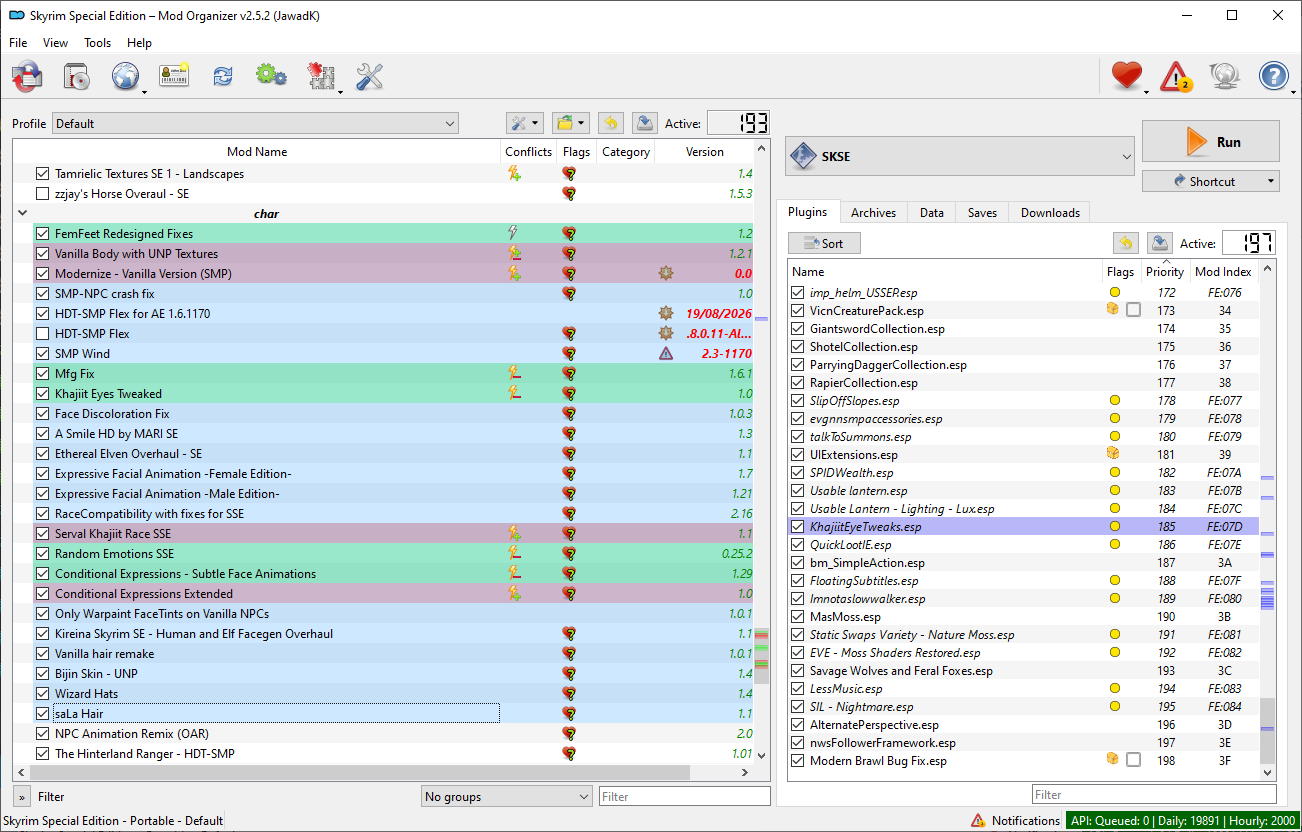Open the instance manager toolbar icon
The image size is (1302, 832).
click(x=28, y=76)
